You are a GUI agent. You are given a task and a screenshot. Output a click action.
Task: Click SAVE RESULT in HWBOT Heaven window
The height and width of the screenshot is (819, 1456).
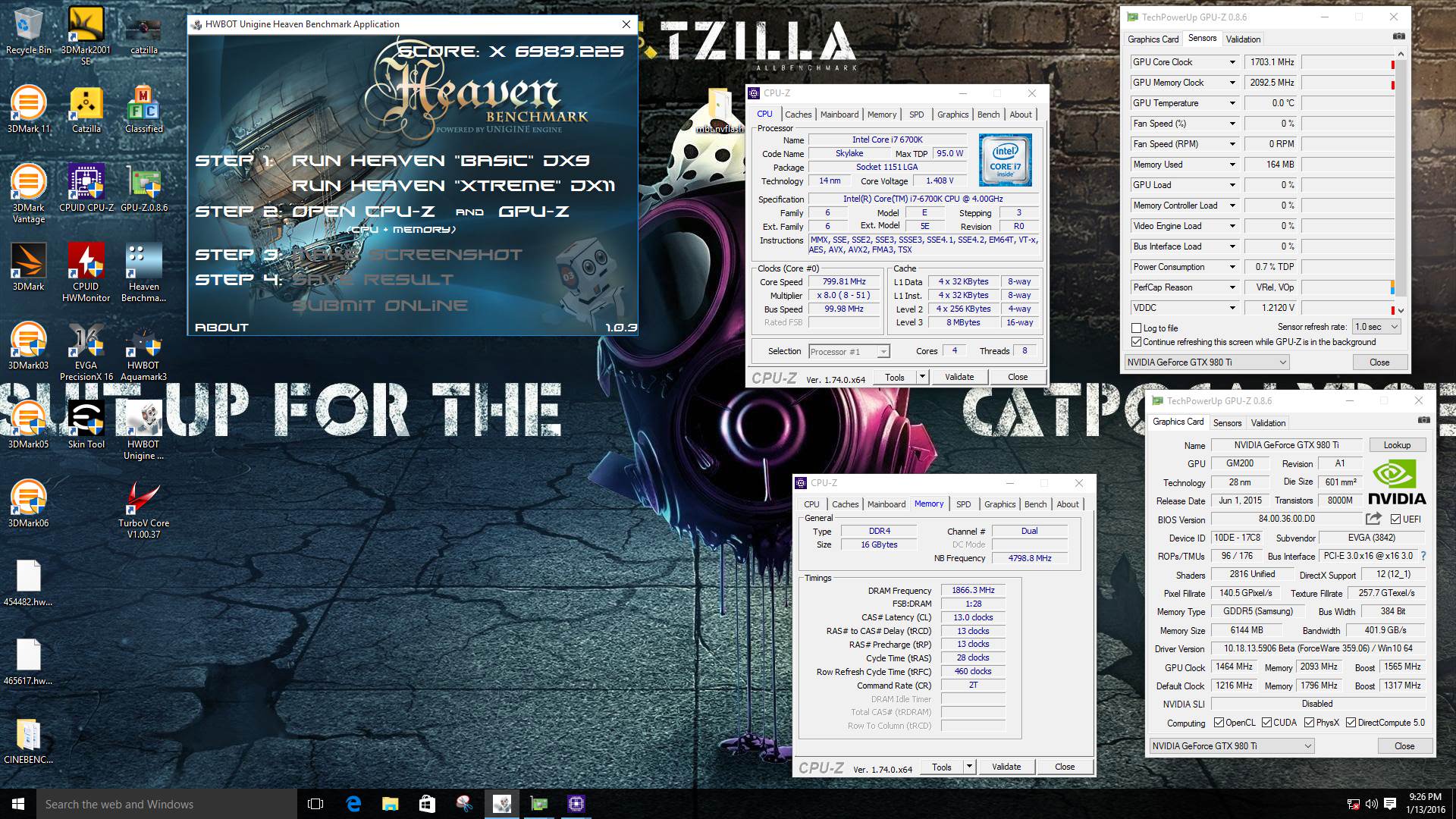click(x=373, y=280)
